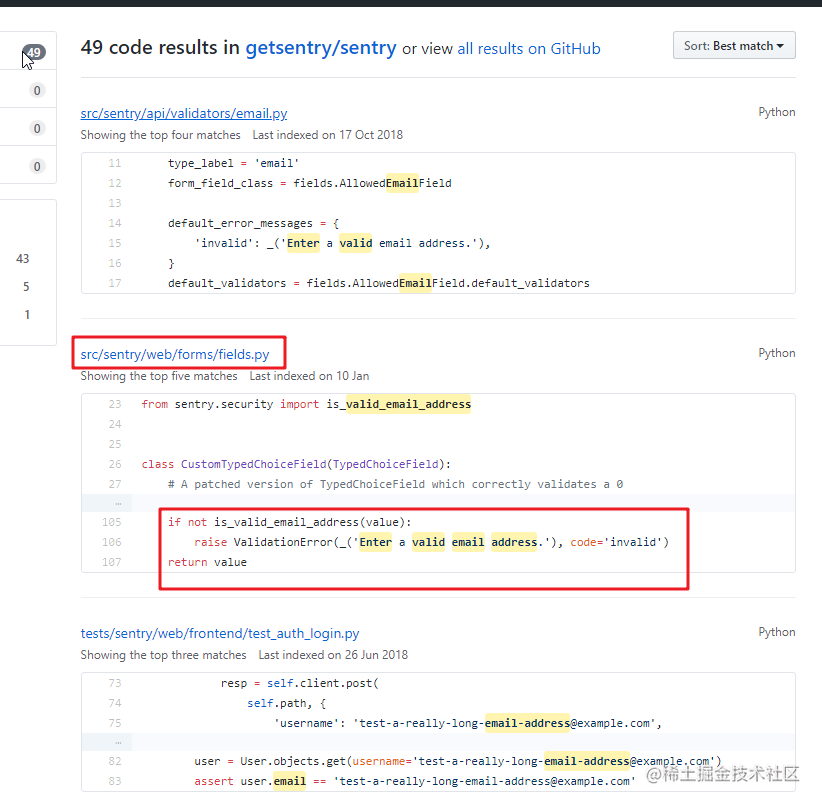Click 'from sentry.security import' code line

(306, 404)
